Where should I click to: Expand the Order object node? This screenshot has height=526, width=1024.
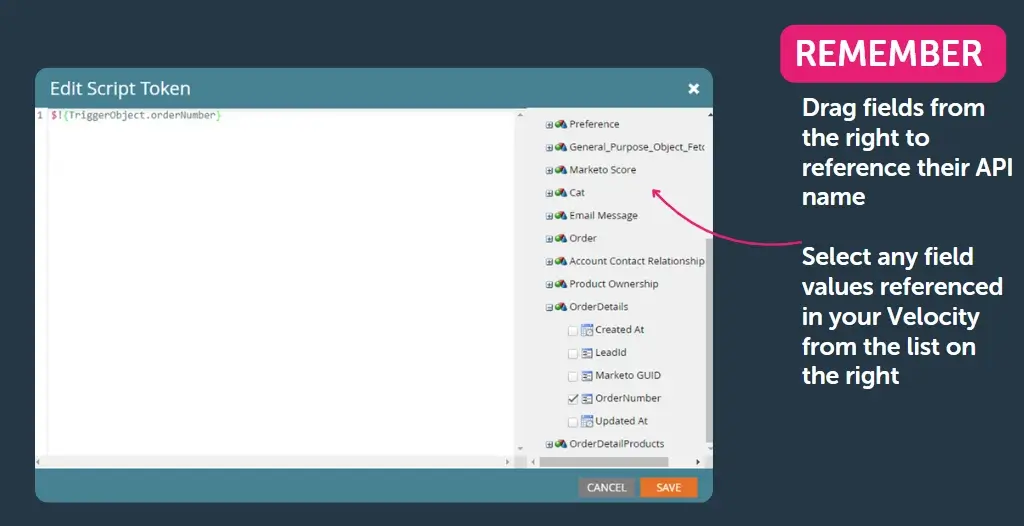pyautogui.click(x=549, y=238)
